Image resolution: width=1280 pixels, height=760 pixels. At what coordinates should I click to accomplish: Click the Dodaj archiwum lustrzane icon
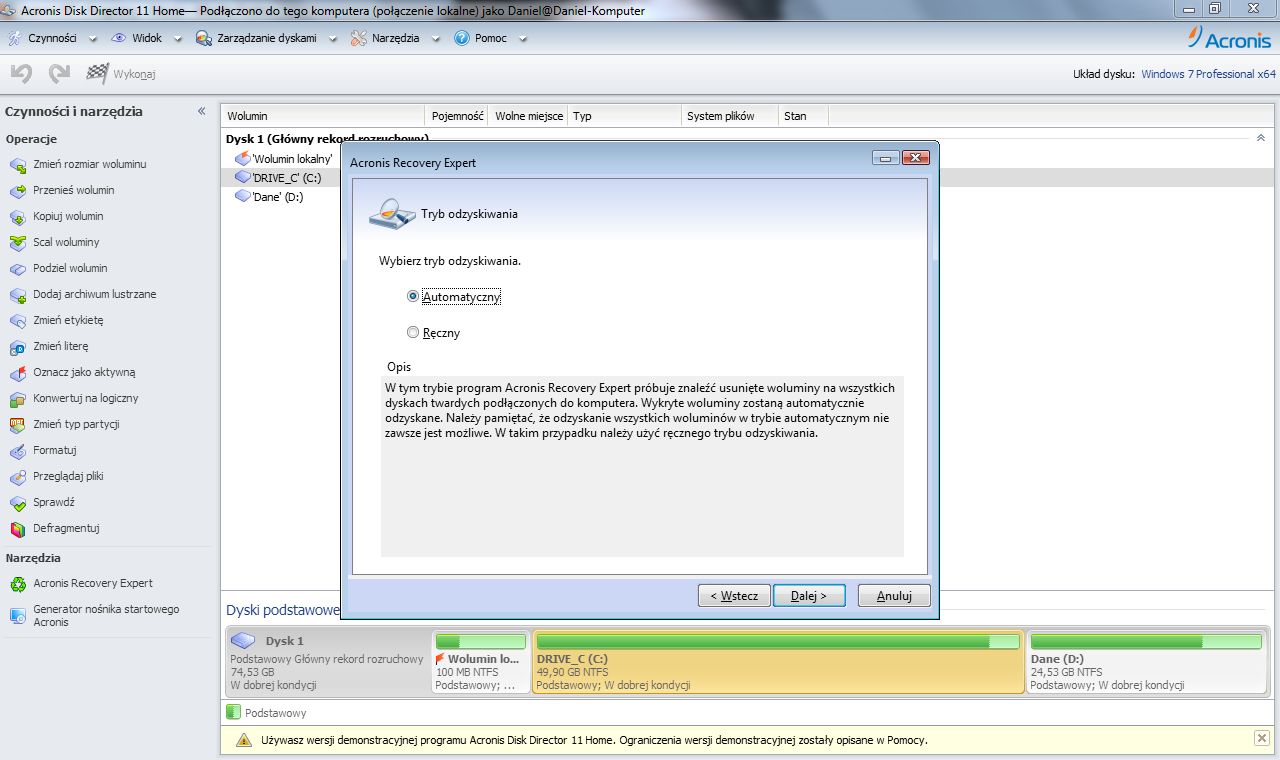17,295
